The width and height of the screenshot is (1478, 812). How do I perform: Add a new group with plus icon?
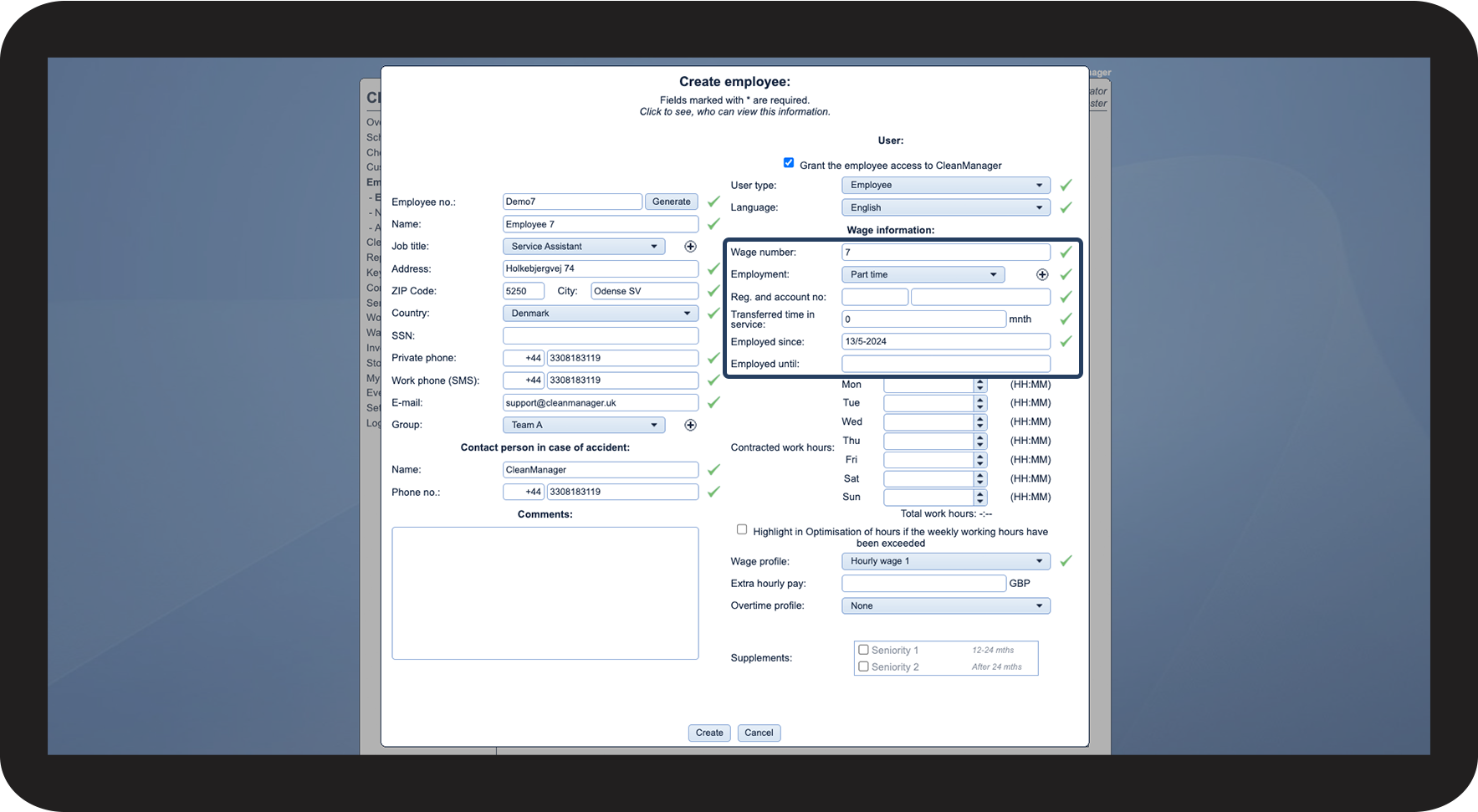coord(690,425)
